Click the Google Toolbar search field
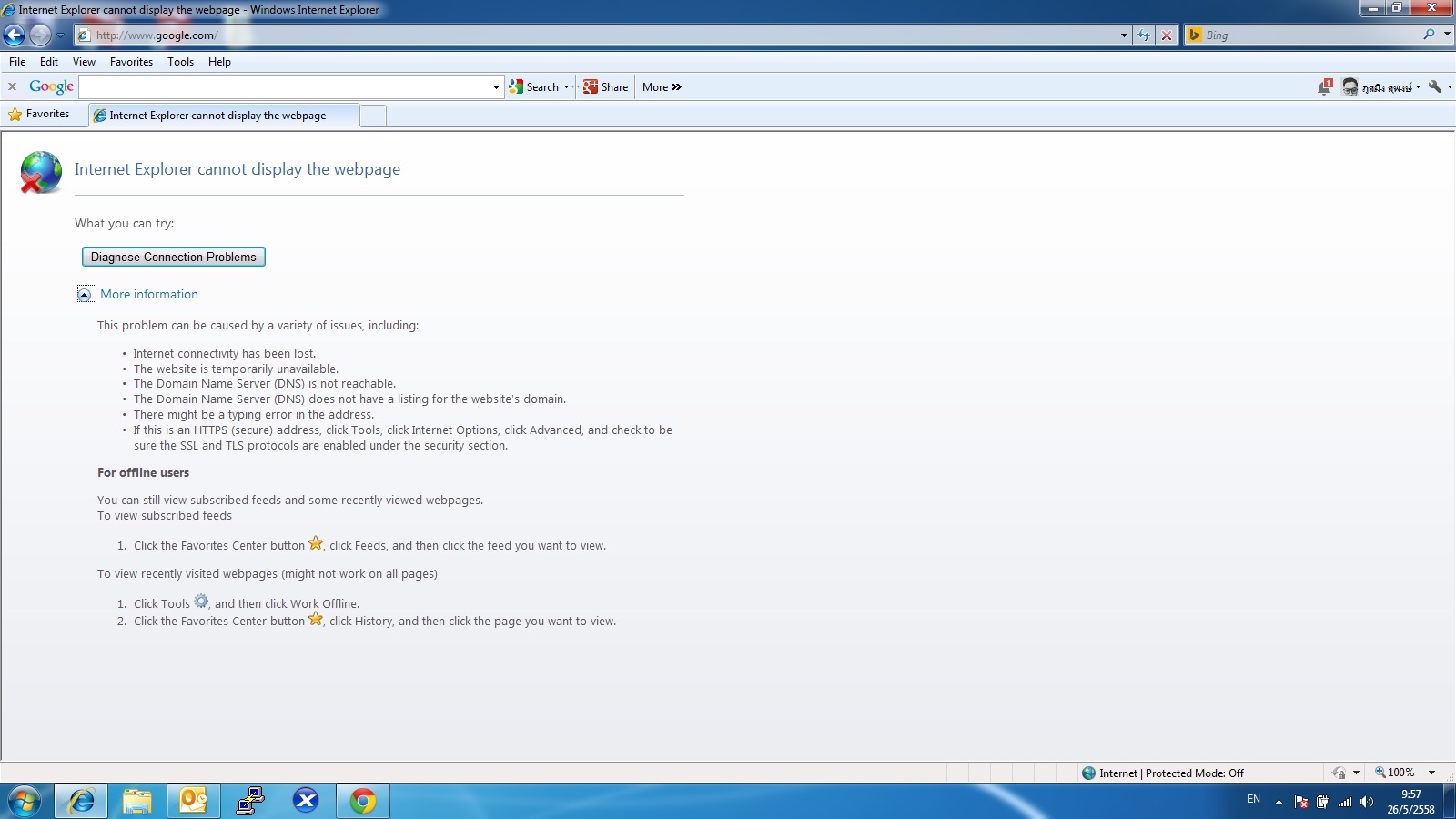The image size is (1456, 819). 285,87
